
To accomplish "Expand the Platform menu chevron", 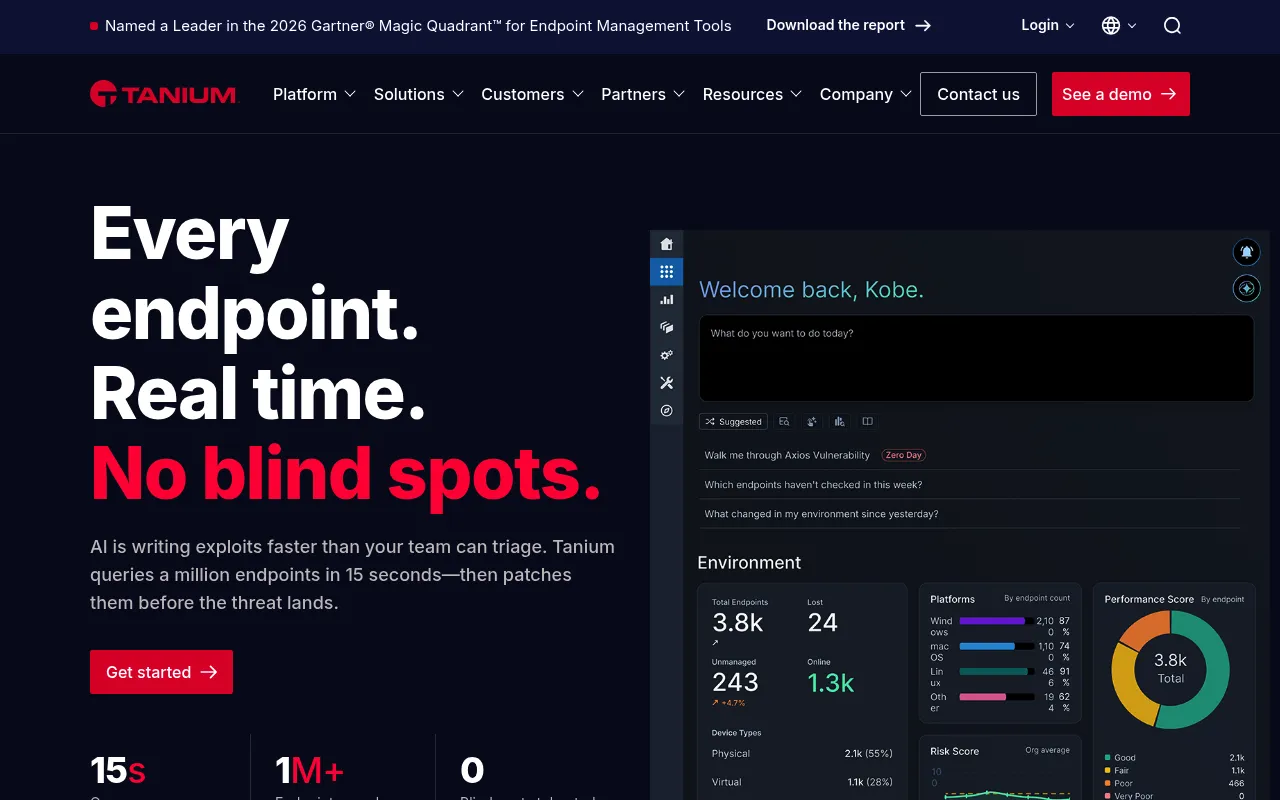I will (350, 94).
